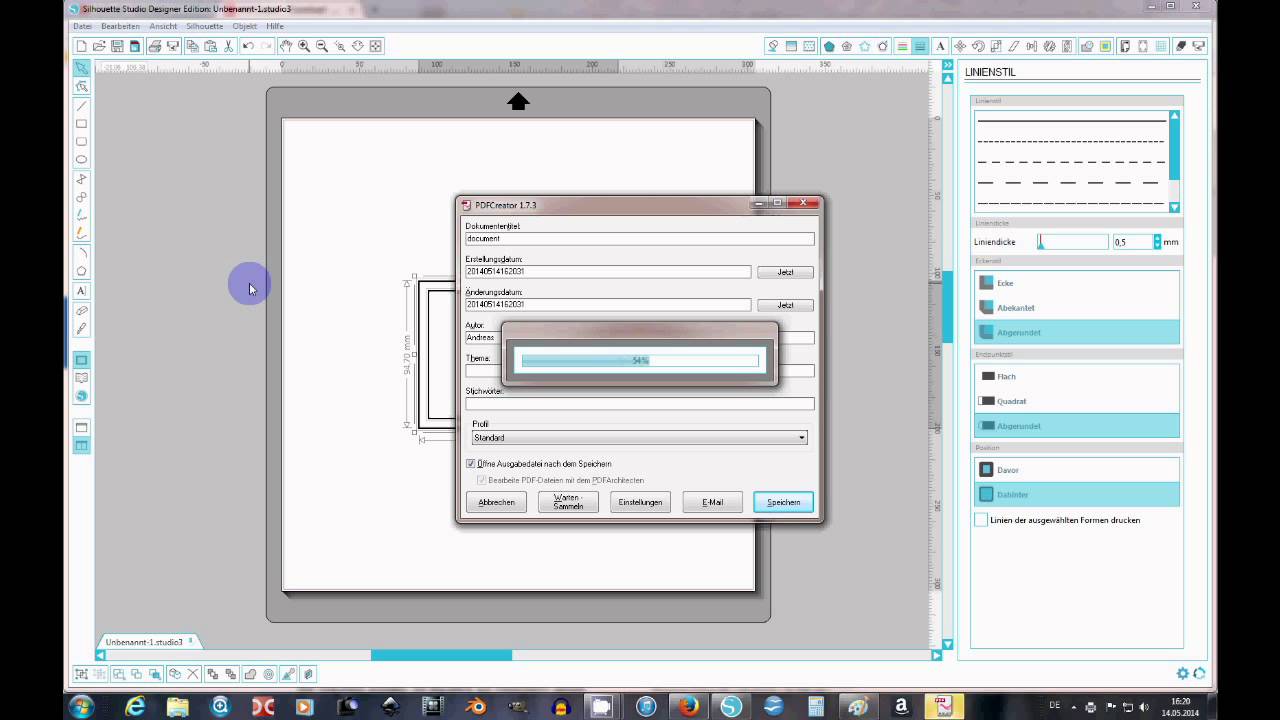This screenshot has width=1280, height=720.
Task: Click the Open file folder icon
Action: click(99, 46)
